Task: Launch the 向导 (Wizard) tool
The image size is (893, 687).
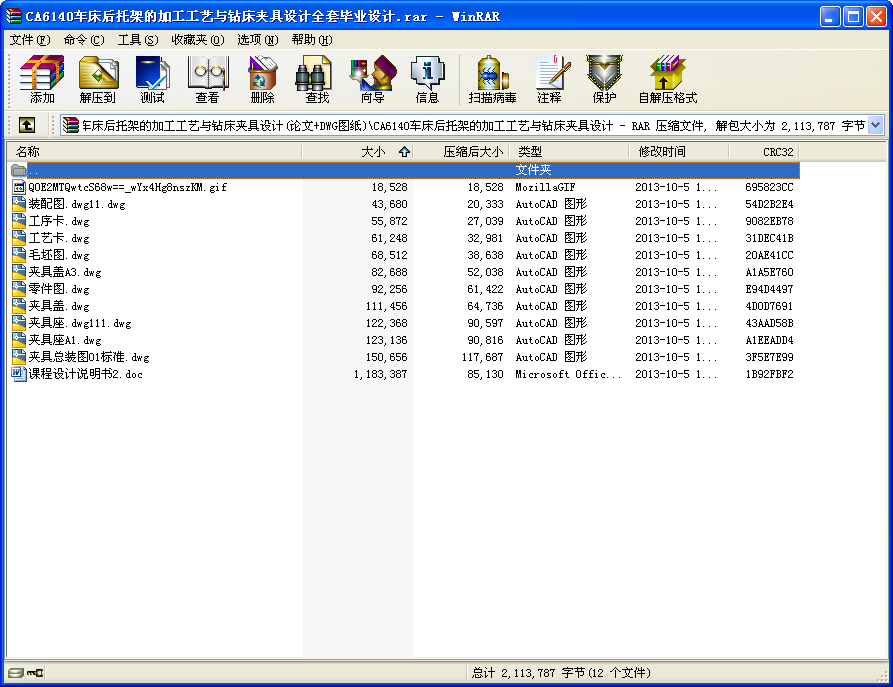Action: (372, 80)
